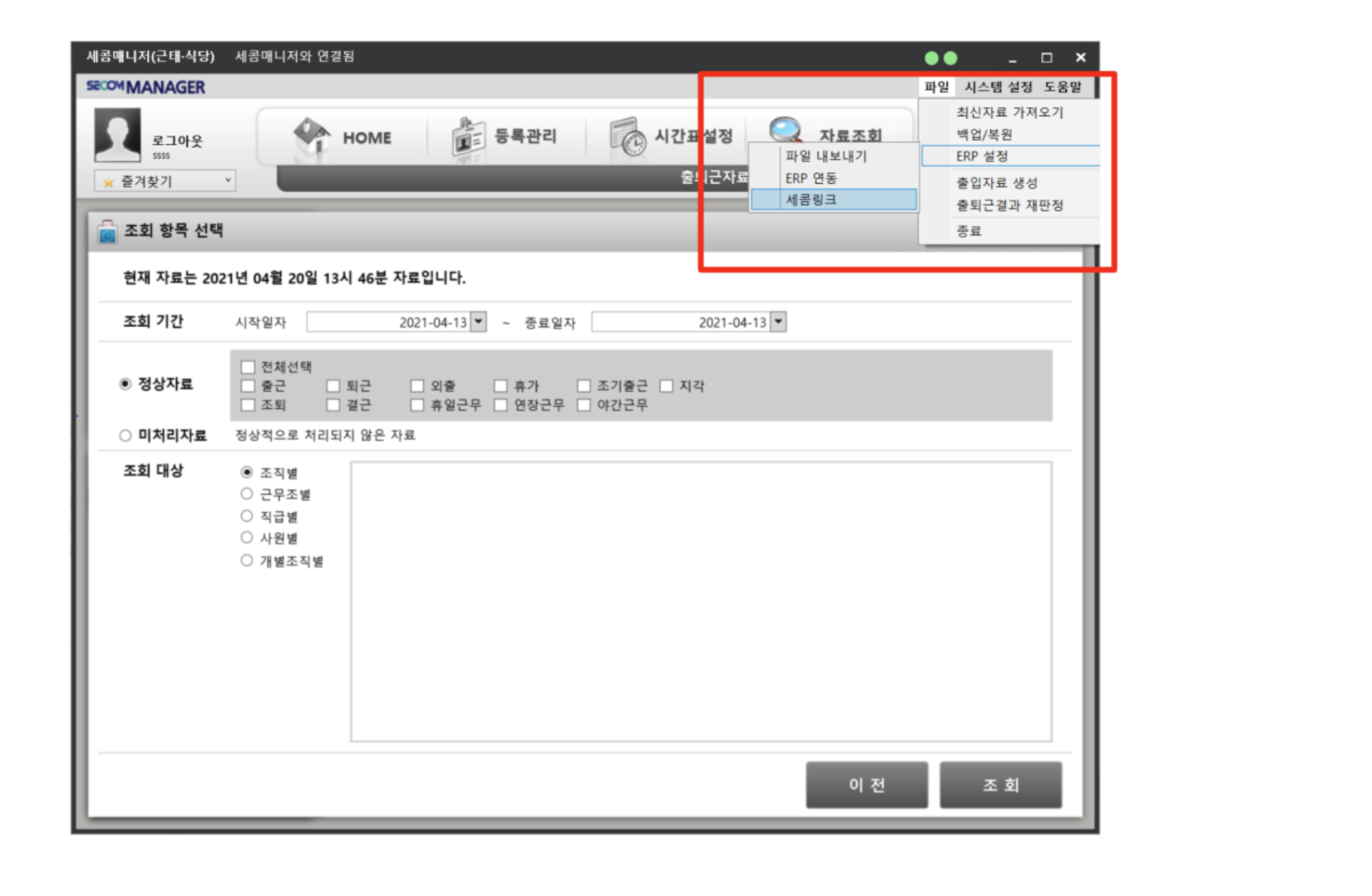Click the 이전 back button

pyautogui.click(x=866, y=785)
